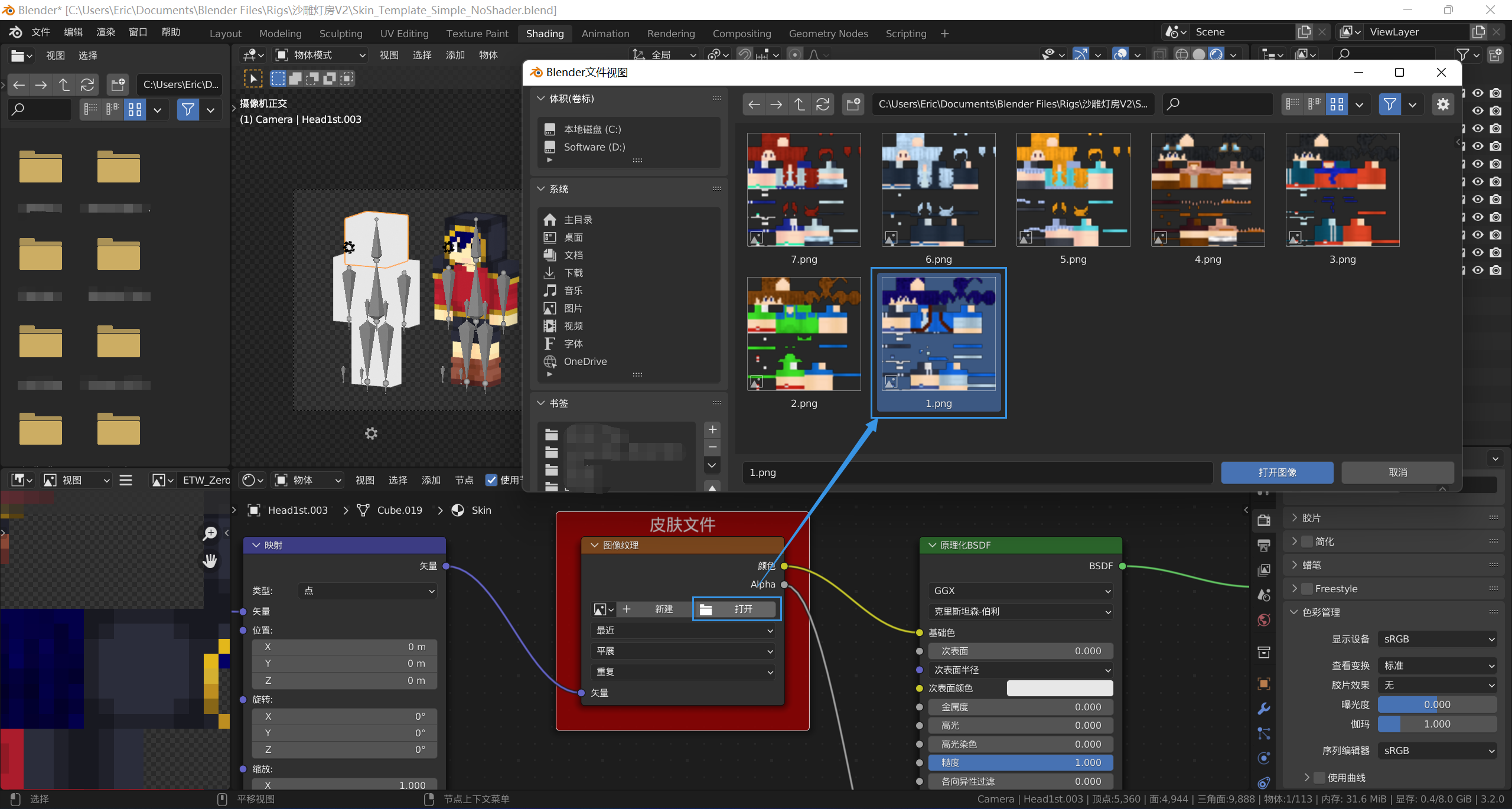The height and width of the screenshot is (809, 1512).
Task: Open Output properties tab icon
Action: pos(1264,545)
